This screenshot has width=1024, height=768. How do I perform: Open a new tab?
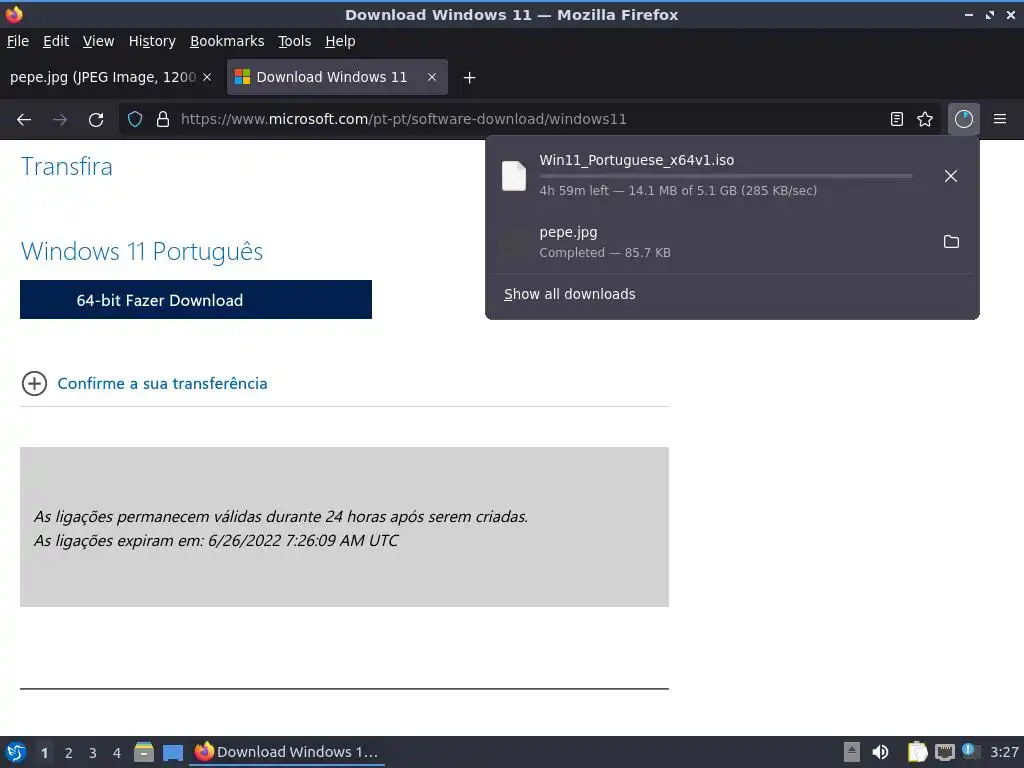coord(469,78)
